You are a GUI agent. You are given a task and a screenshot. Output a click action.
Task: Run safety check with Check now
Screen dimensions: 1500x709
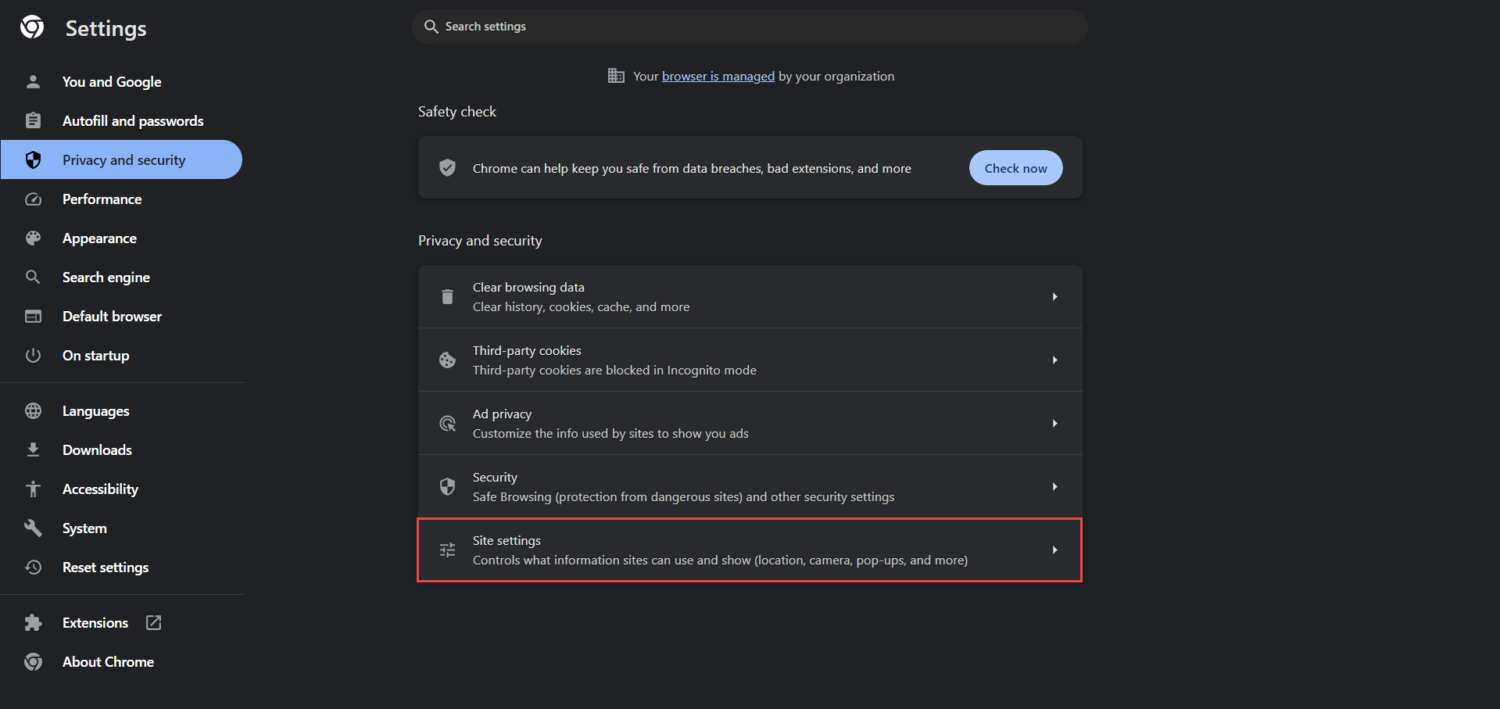1016,168
